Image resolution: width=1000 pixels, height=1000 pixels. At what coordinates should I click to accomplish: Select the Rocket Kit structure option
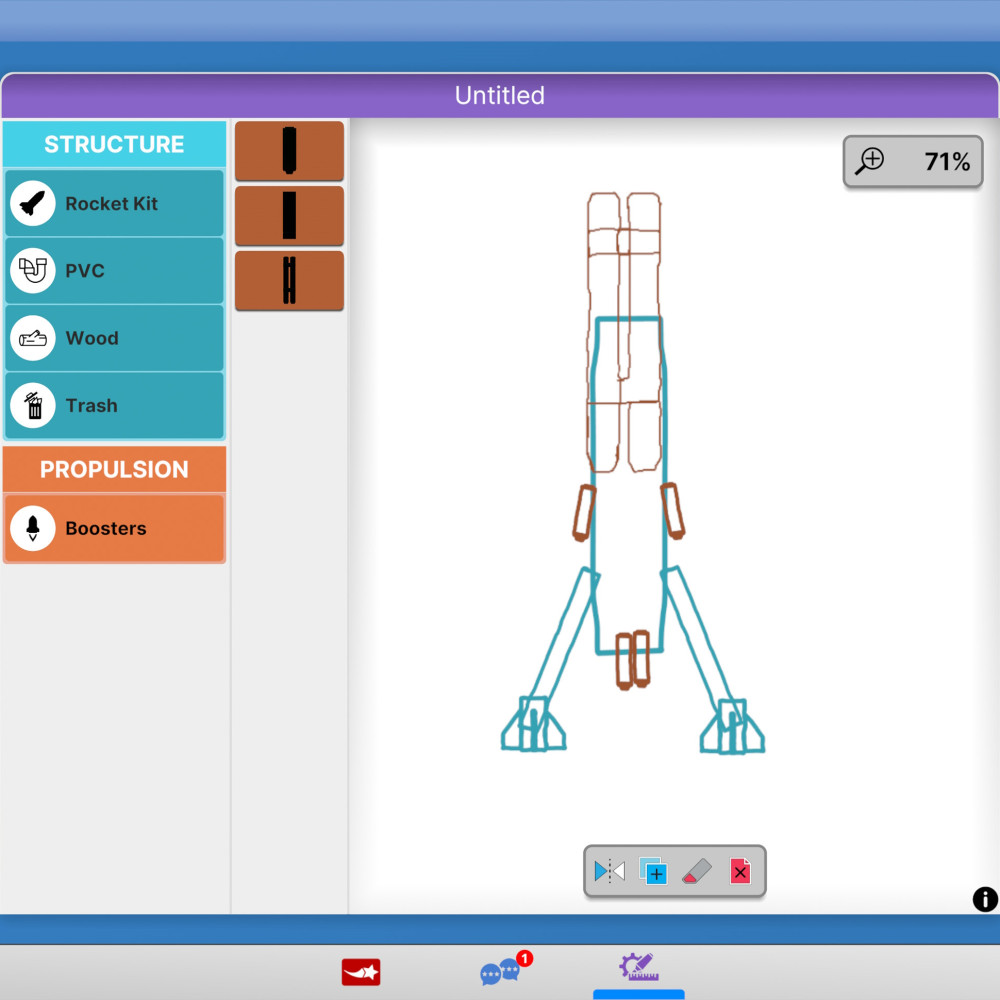click(x=114, y=203)
